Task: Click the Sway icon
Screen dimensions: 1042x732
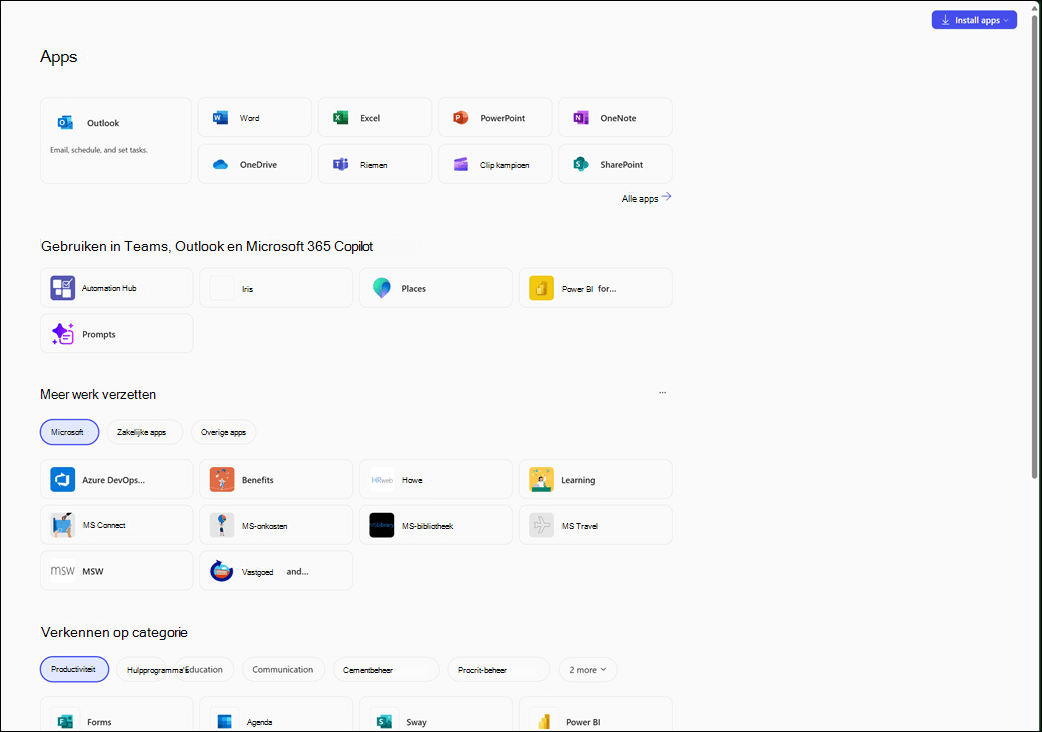Action: pos(384,722)
